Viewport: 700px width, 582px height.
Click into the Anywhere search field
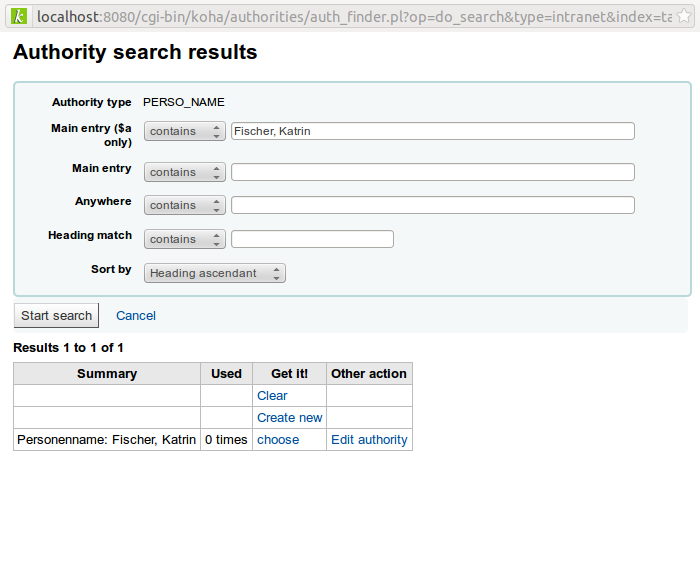tap(432, 205)
